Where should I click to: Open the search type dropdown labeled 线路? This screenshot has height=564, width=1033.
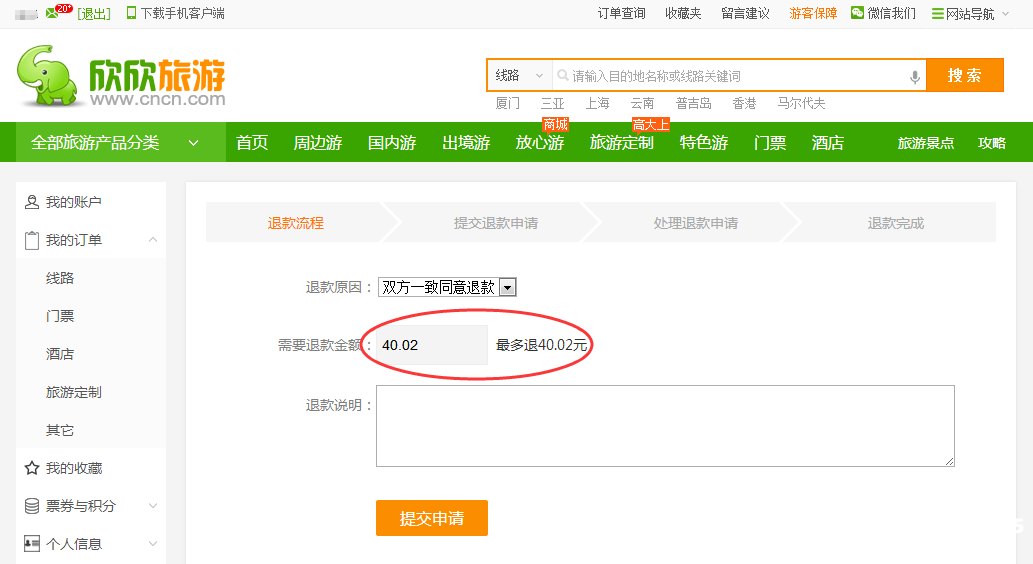(519, 76)
